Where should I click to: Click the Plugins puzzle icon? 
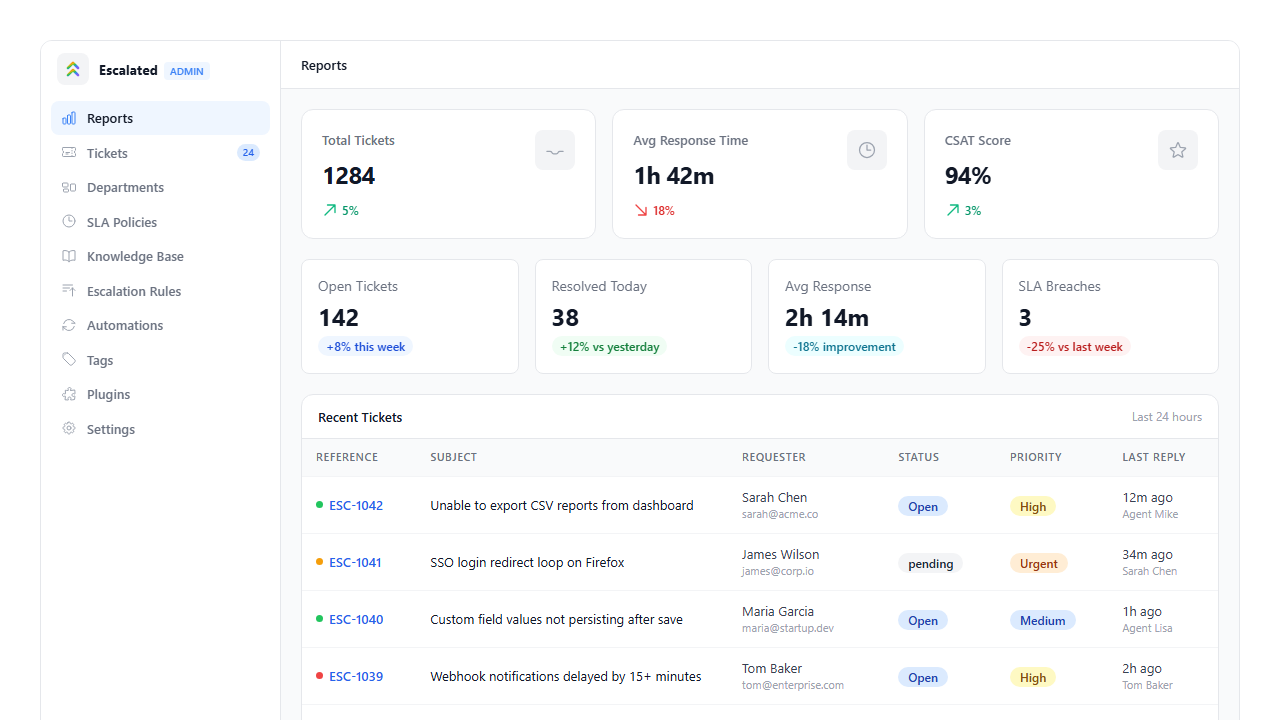[x=69, y=394]
